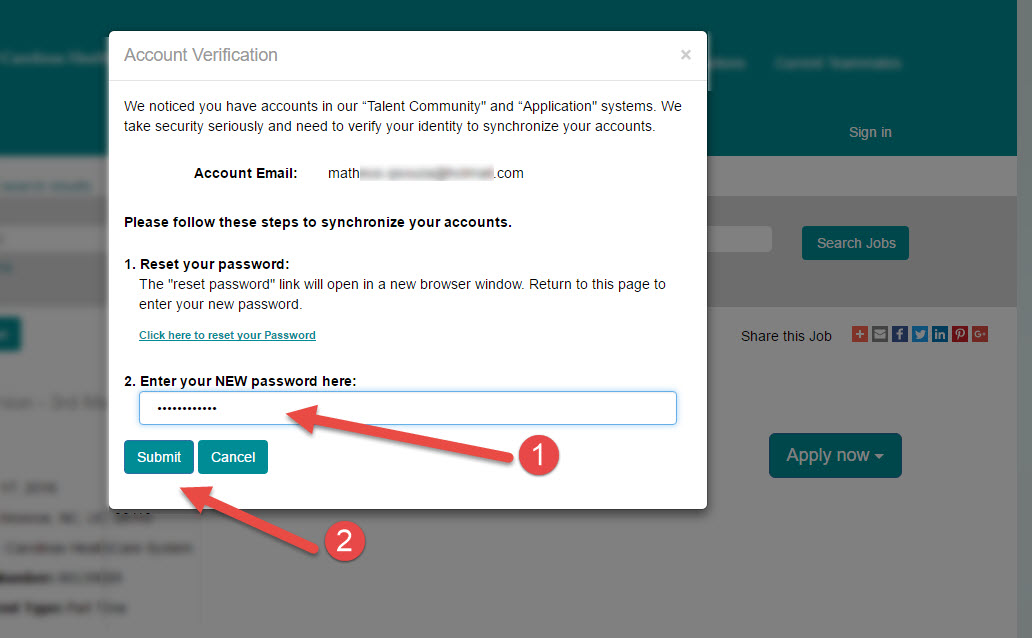The width and height of the screenshot is (1032, 638).
Task: Click the partially hidden teal button at left
Action: [10, 334]
